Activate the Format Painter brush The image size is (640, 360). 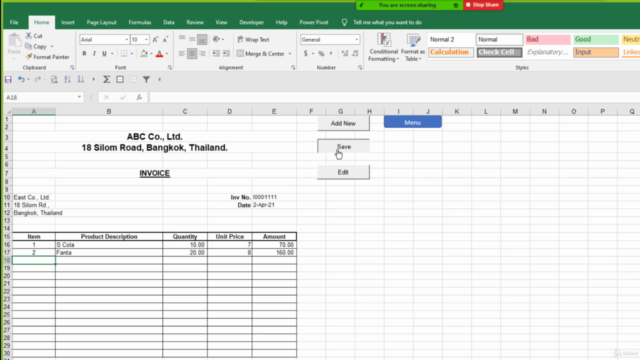29,57
